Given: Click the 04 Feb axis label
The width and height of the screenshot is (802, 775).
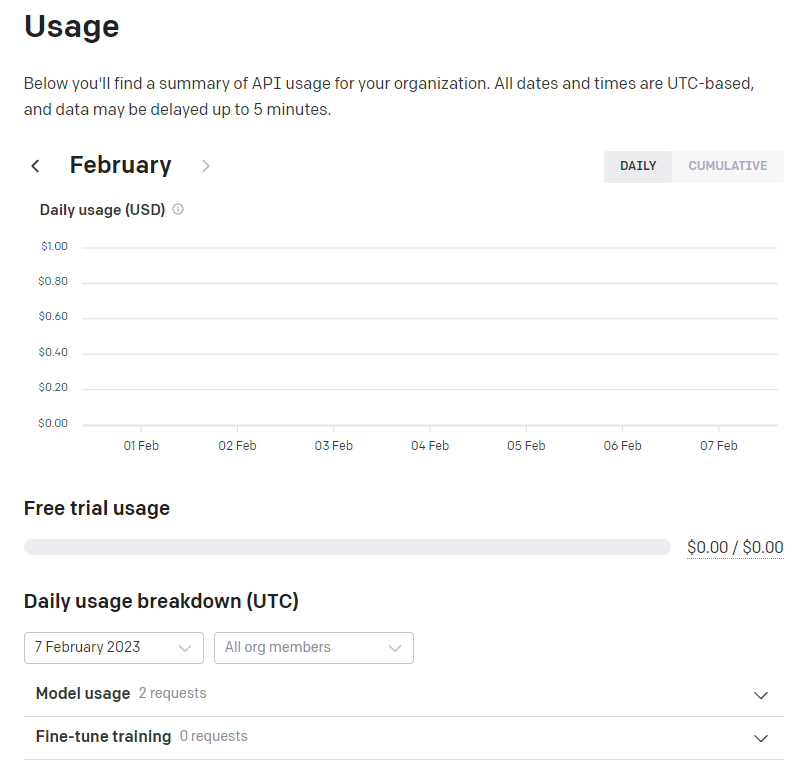Looking at the screenshot, I should pyautogui.click(x=430, y=445).
